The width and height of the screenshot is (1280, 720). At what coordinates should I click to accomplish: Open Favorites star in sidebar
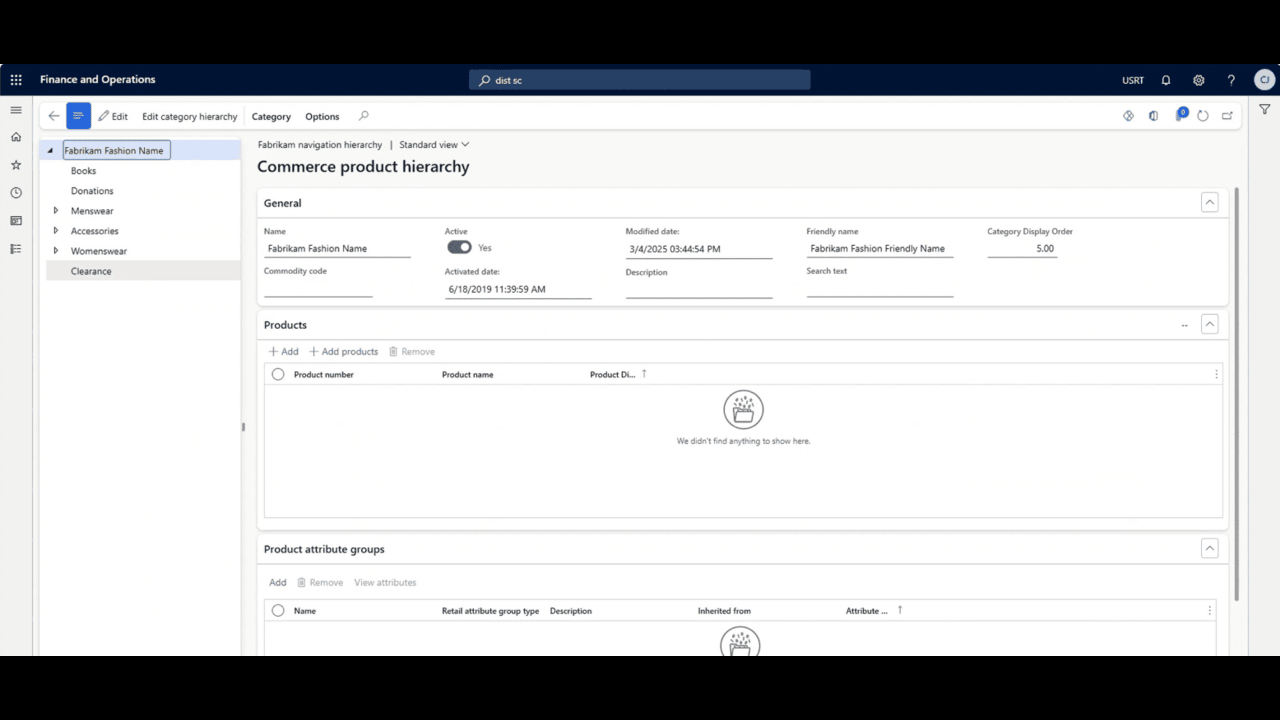(x=16, y=165)
